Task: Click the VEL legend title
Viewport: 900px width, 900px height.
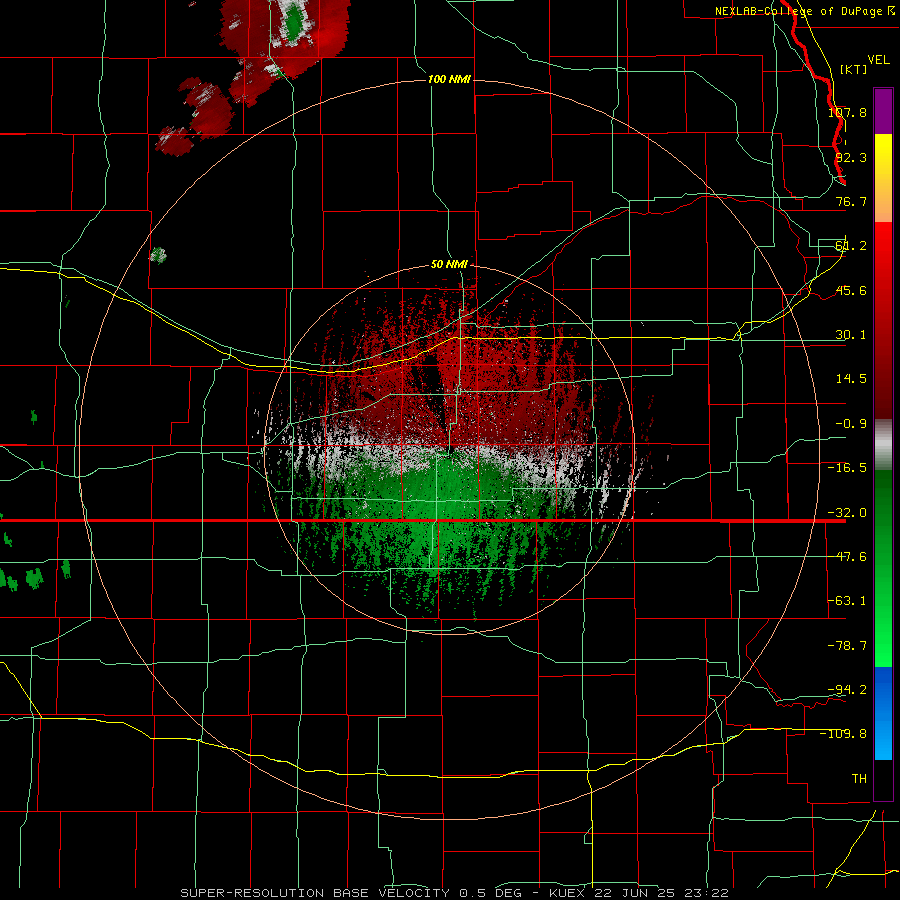Action: 878,59
